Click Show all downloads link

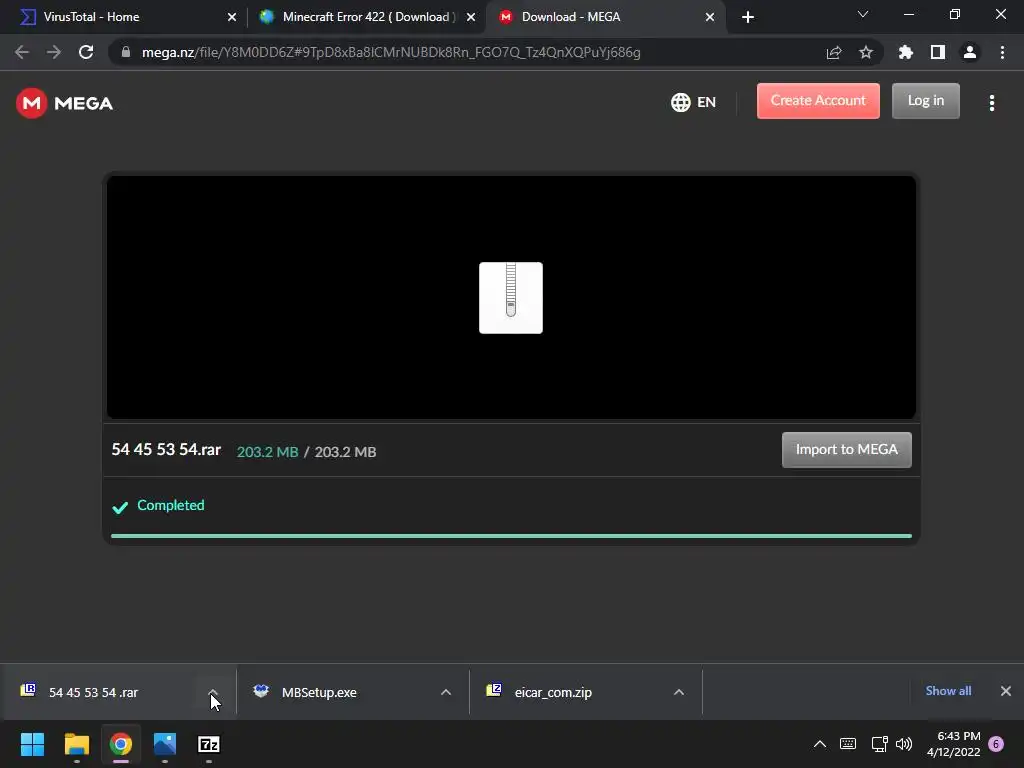[948, 691]
